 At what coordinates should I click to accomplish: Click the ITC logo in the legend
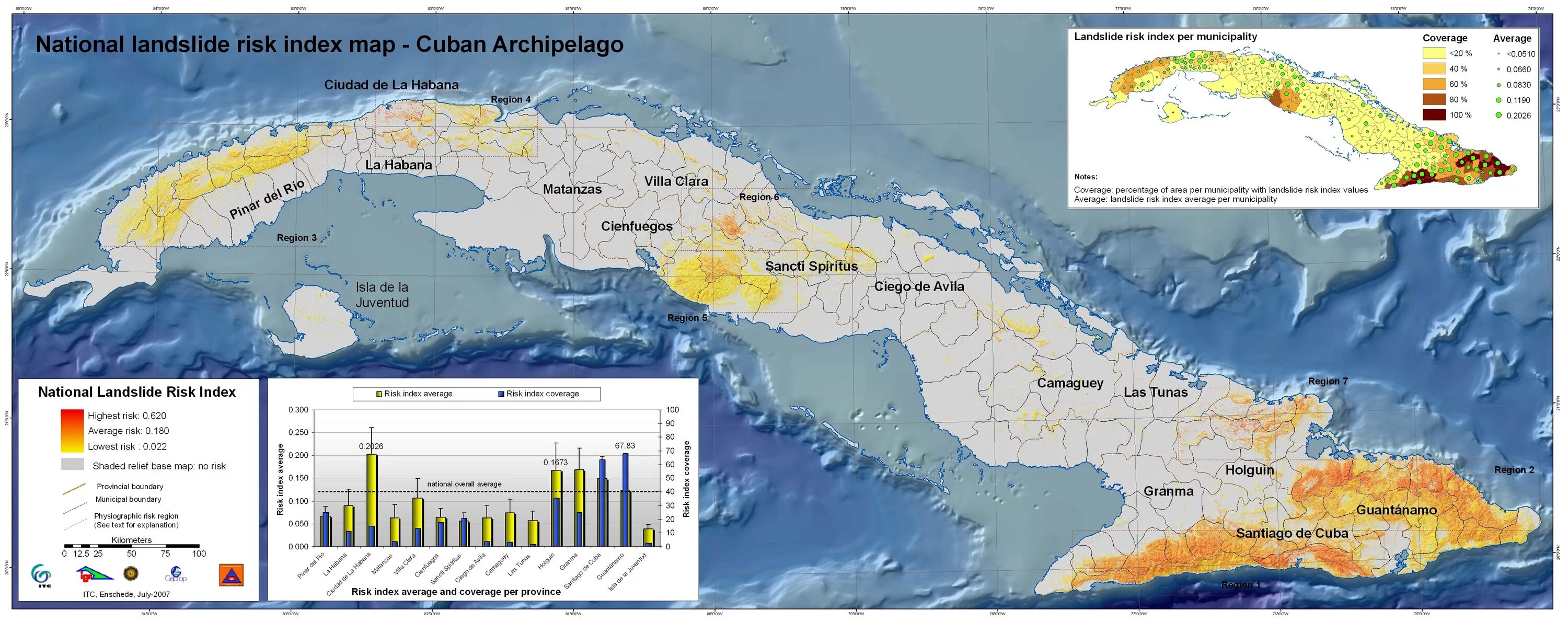pos(41,574)
